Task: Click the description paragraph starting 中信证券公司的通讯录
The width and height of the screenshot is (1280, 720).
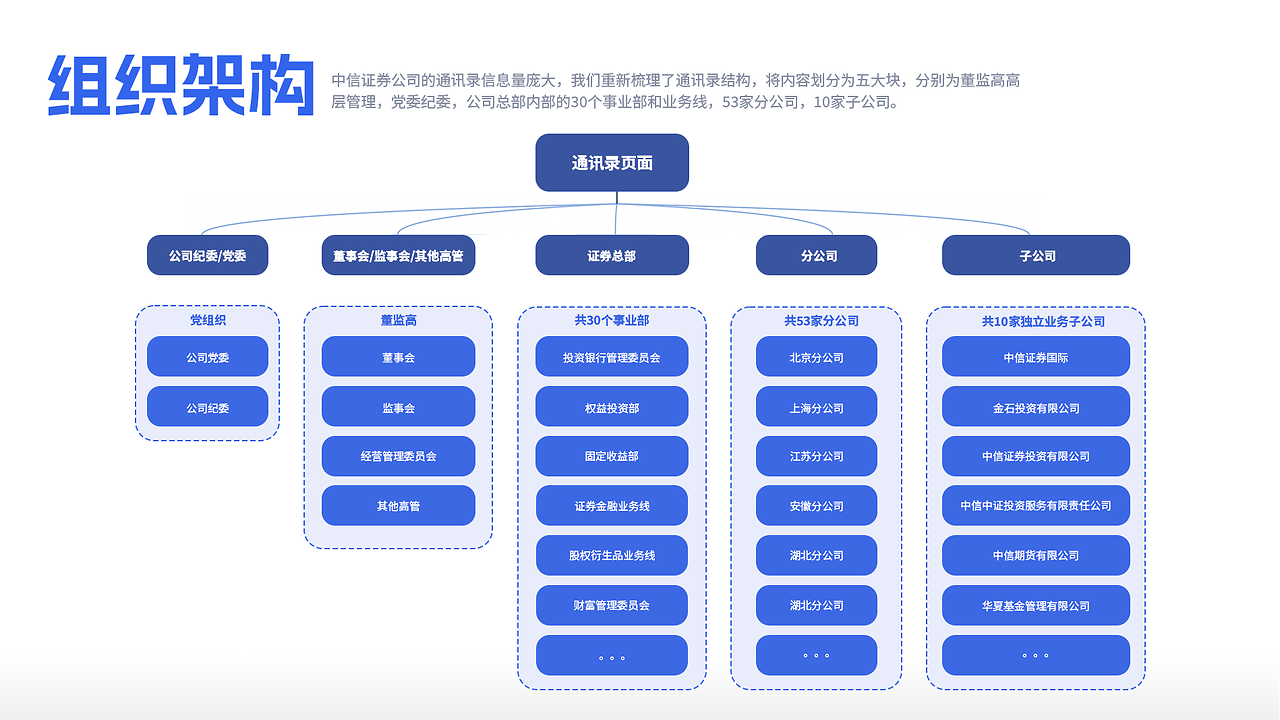Action: [675, 91]
